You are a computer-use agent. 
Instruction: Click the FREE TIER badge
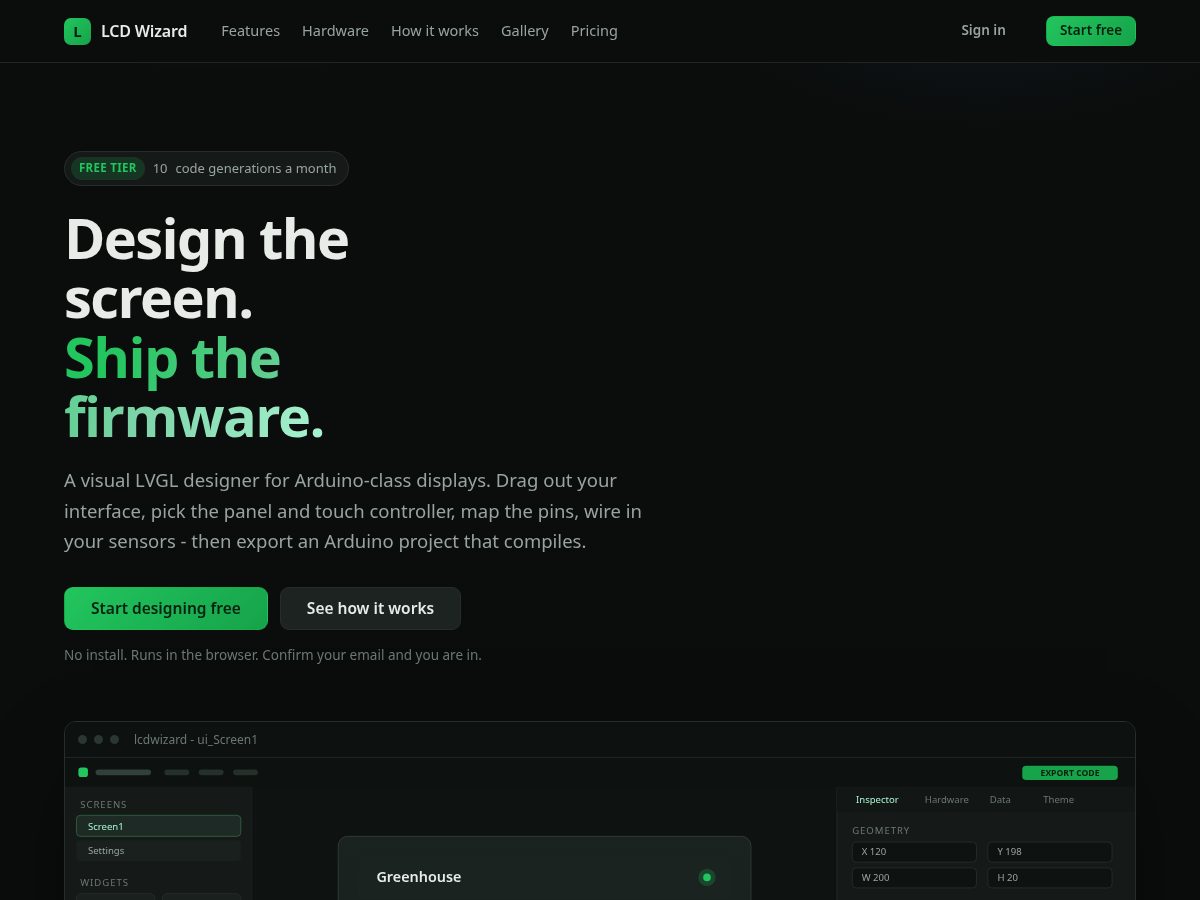[108, 168]
